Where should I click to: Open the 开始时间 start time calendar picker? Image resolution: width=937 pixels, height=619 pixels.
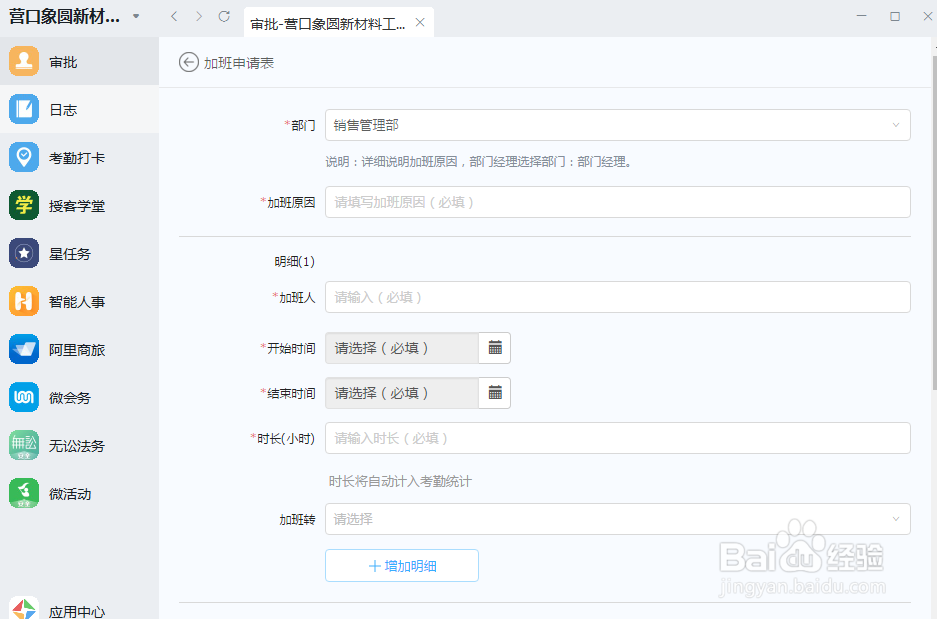point(494,347)
